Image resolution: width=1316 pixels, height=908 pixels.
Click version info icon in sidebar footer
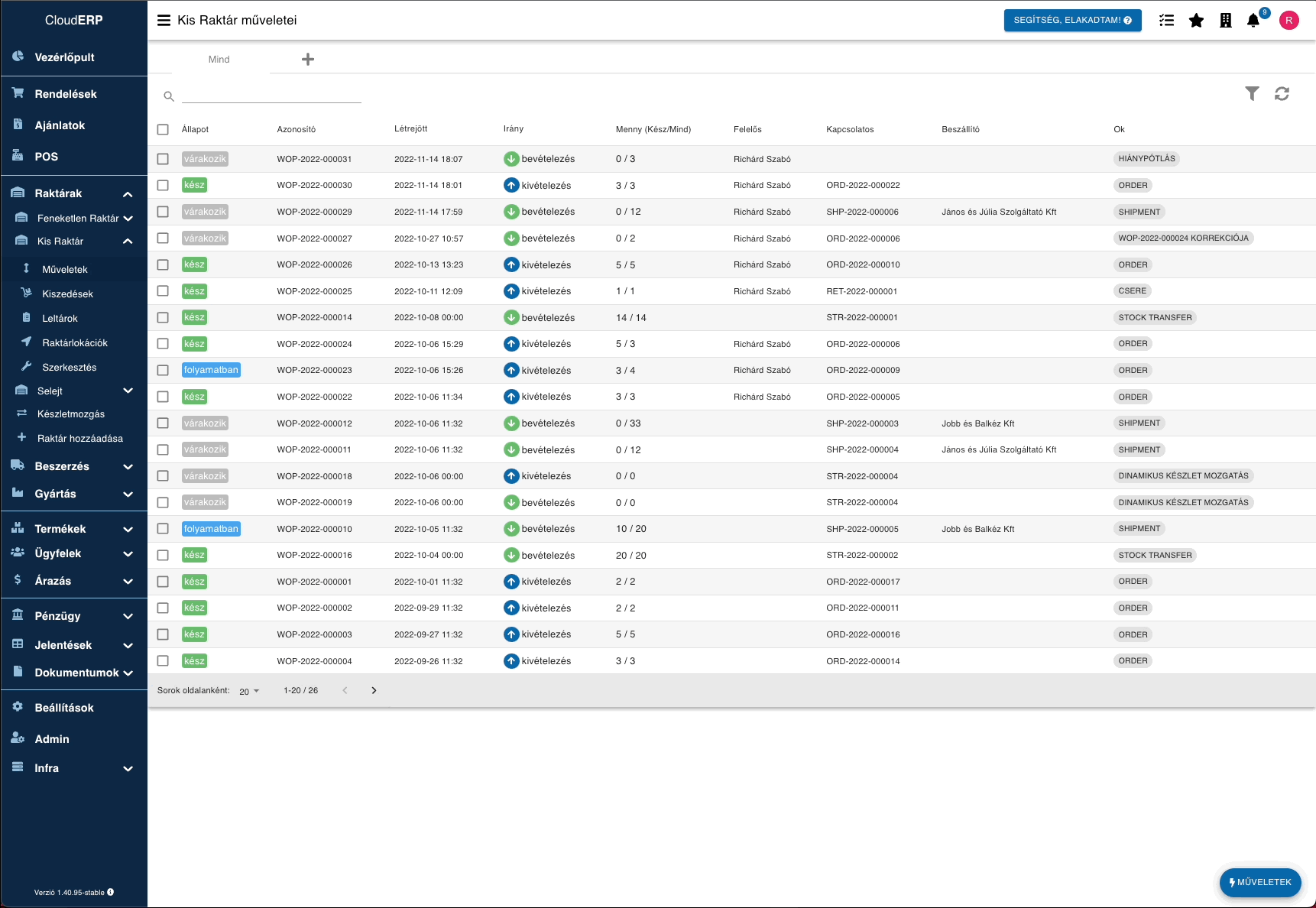(111, 892)
